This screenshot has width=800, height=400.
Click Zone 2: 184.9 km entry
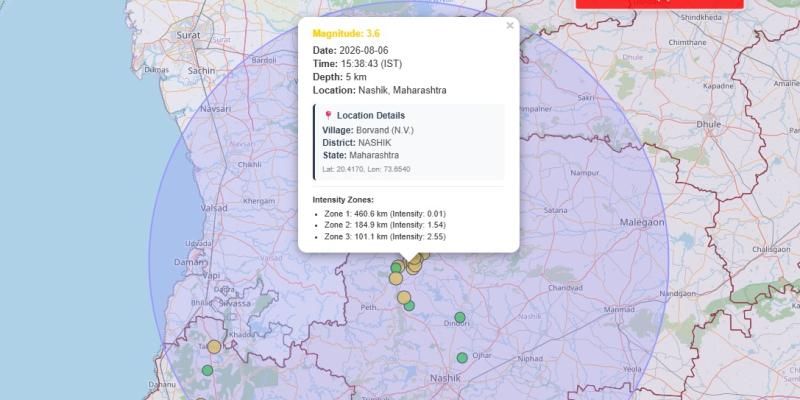[x=385, y=225]
